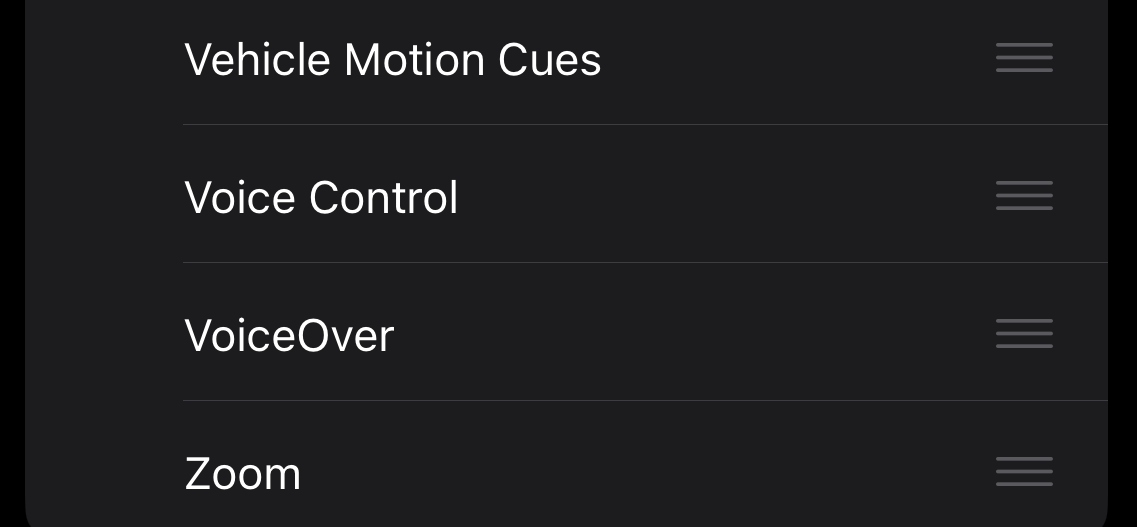Tap three-line grip icon in Zoom row
The width and height of the screenshot is (1137, 527).
coord(1024,471)
